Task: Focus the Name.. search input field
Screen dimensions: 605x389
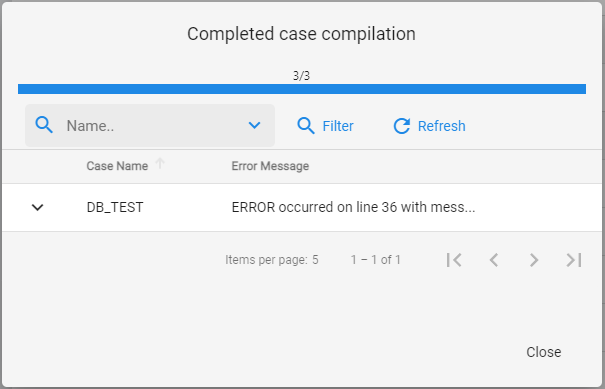Action: tap(154, 125)
